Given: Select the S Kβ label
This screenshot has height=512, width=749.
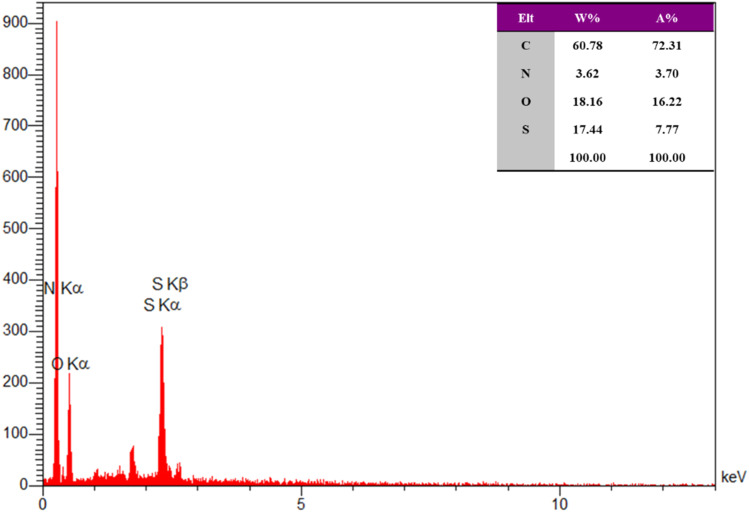Looking at the screenshot, I should click(170, 284).
